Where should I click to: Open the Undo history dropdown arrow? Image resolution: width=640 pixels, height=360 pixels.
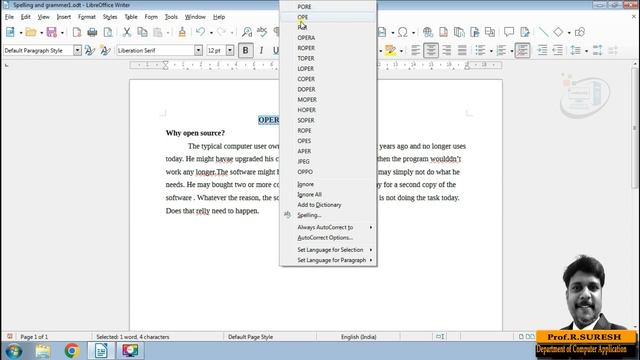[211, 32]
